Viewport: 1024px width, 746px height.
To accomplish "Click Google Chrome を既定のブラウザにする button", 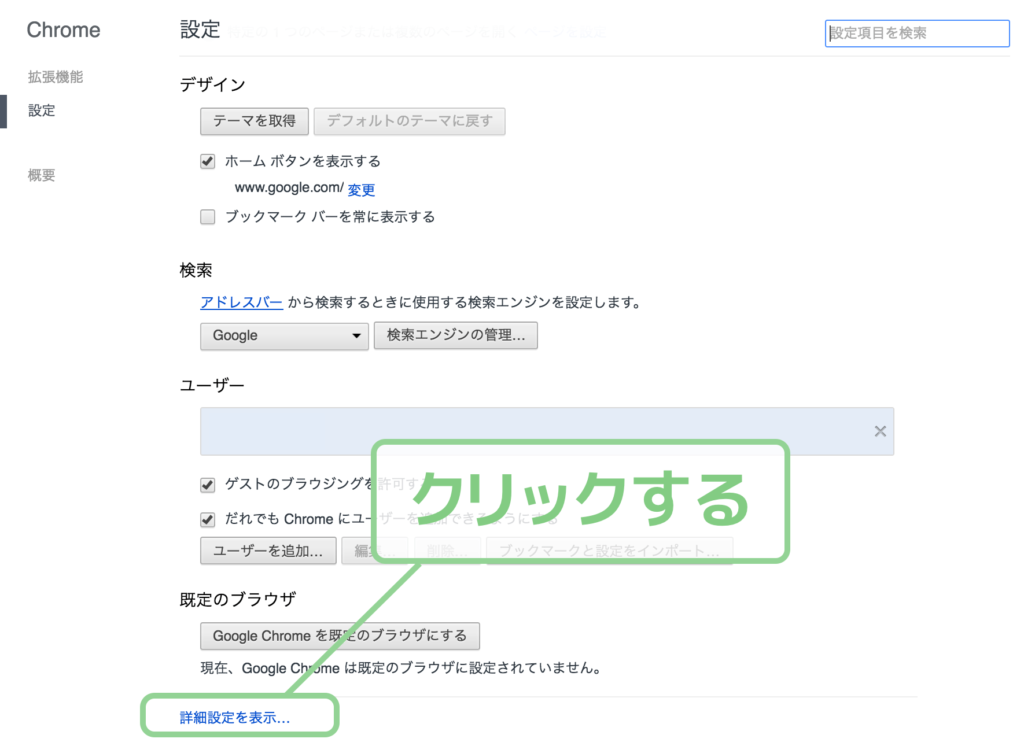I will click(x=340, y=636).
